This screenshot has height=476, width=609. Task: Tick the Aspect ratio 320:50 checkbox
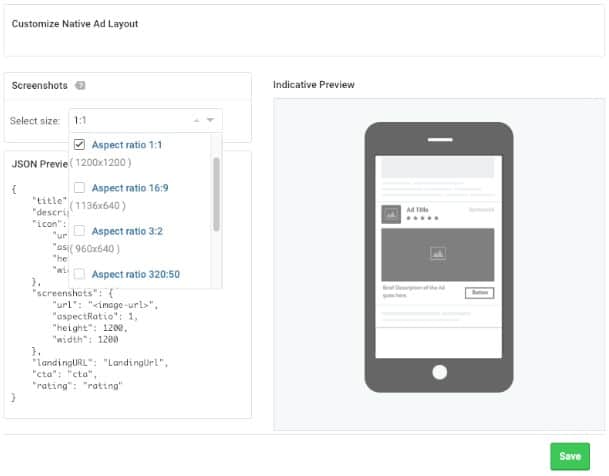click(80, 273)
